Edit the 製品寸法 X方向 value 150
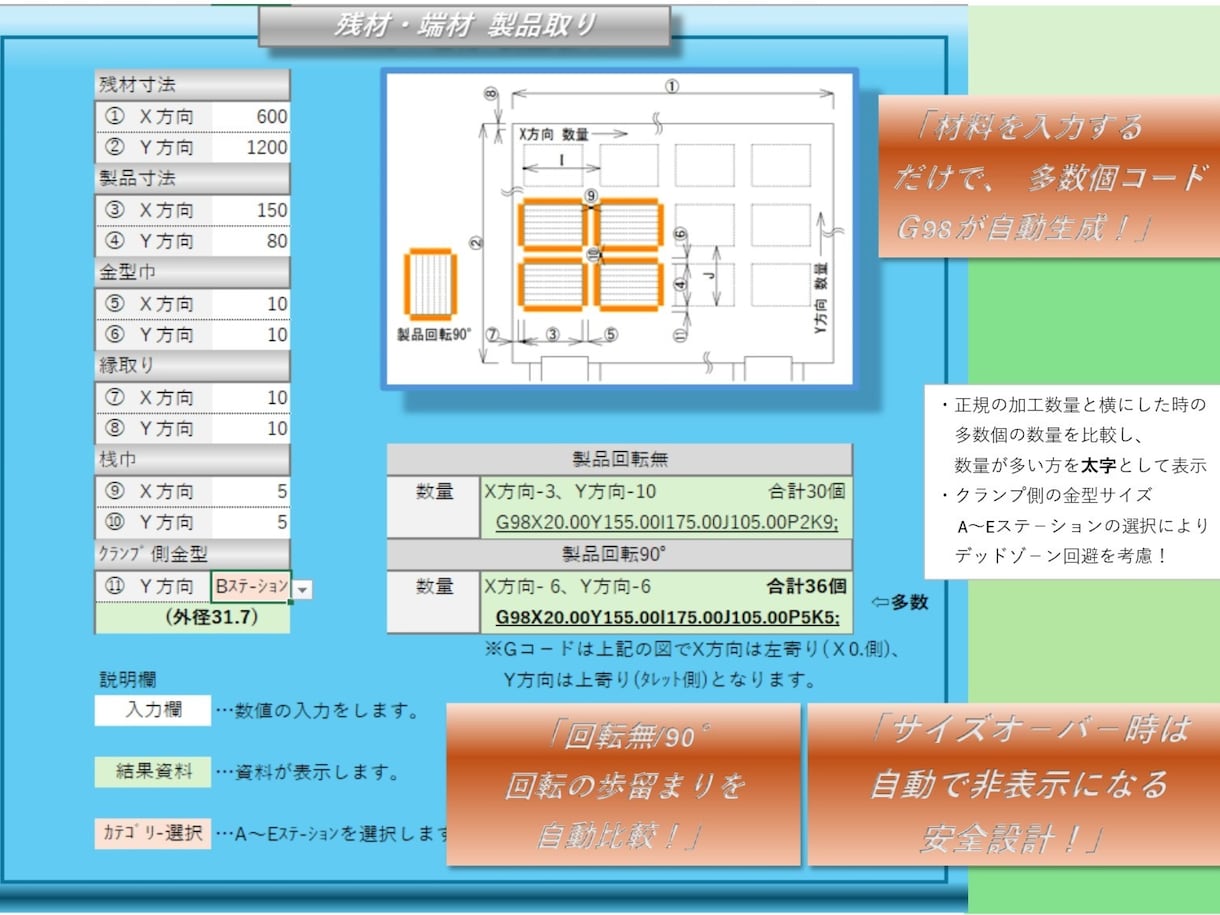This screenshot has width=1220, height=915. point(250,210)
